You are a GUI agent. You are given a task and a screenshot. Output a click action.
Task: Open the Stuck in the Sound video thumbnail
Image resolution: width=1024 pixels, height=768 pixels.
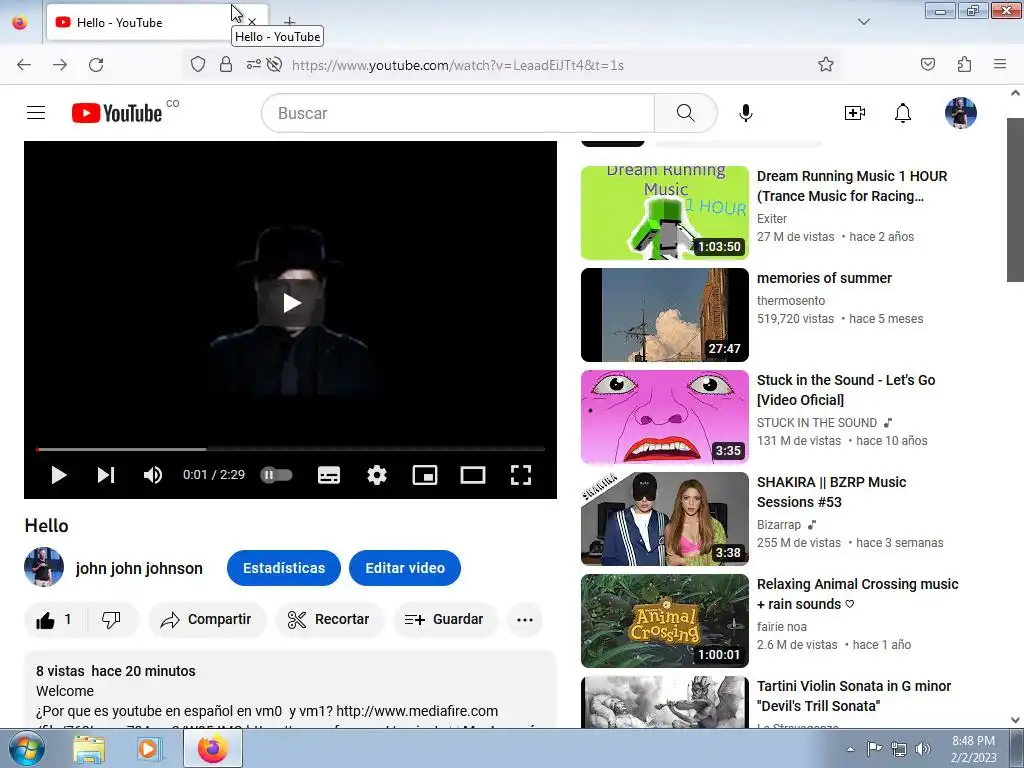[665, 417]
